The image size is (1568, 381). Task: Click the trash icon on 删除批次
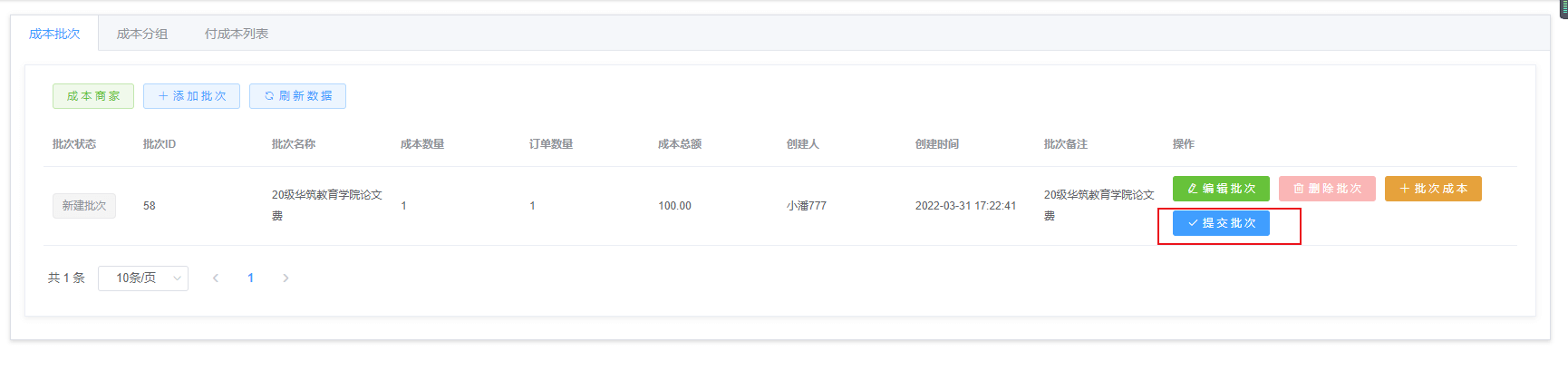(x=1298, y=189)
